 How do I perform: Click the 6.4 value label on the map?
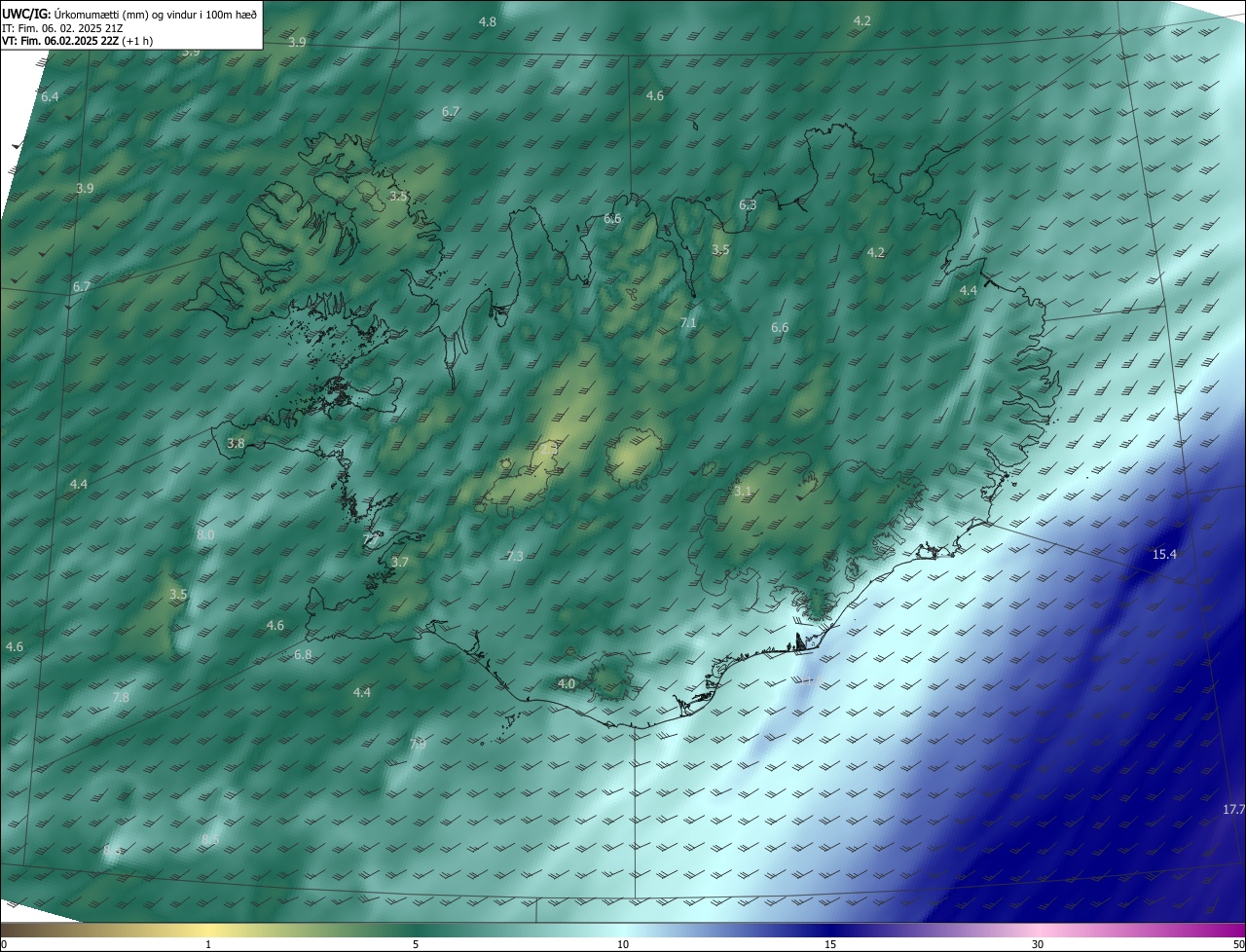[x=50, y=96]
